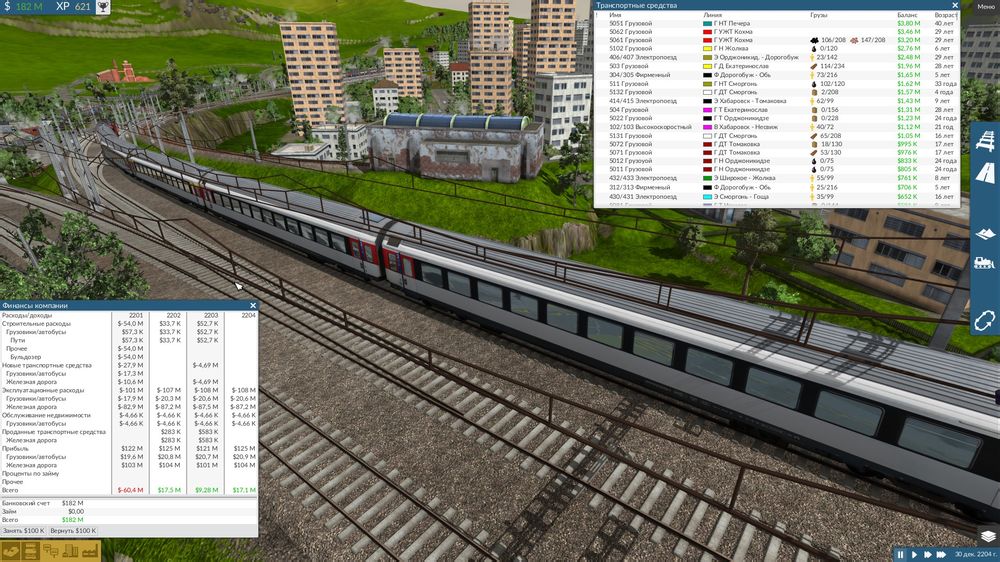Pause the game simulation
Viewport: 1000px width, 562px height.
[x=901, y=555]
